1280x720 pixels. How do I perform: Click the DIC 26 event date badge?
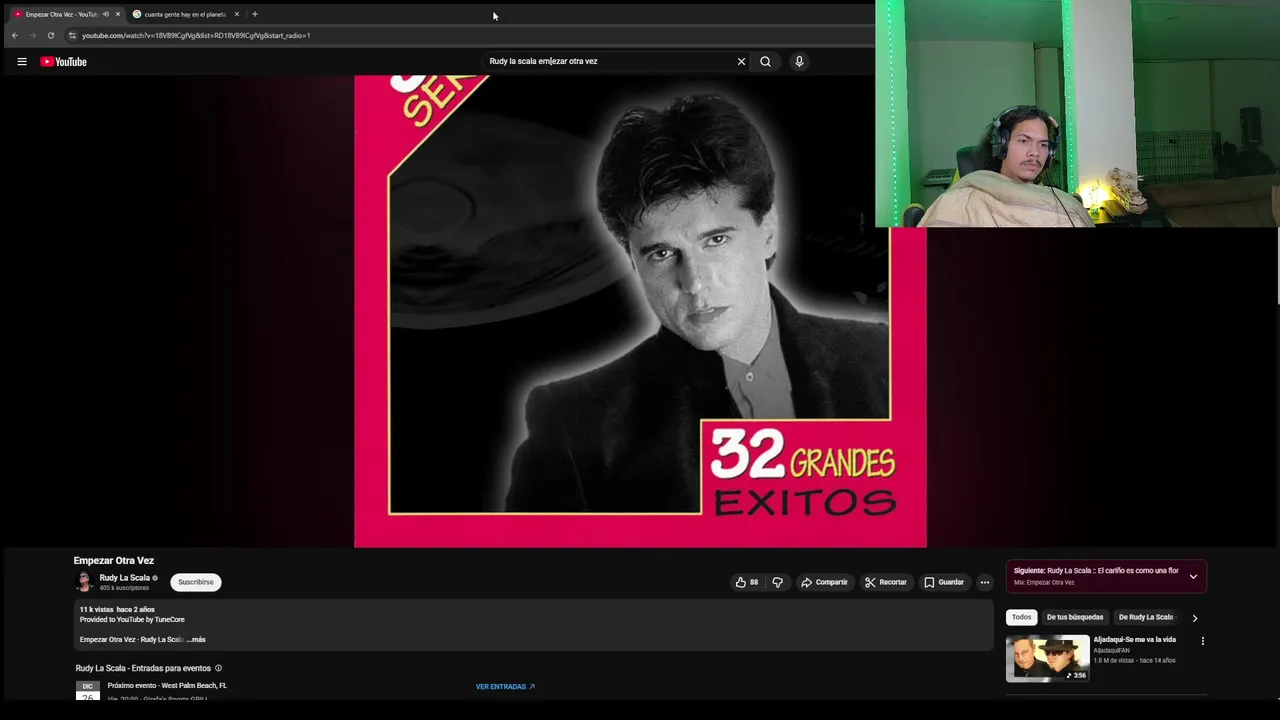point(88,690)
